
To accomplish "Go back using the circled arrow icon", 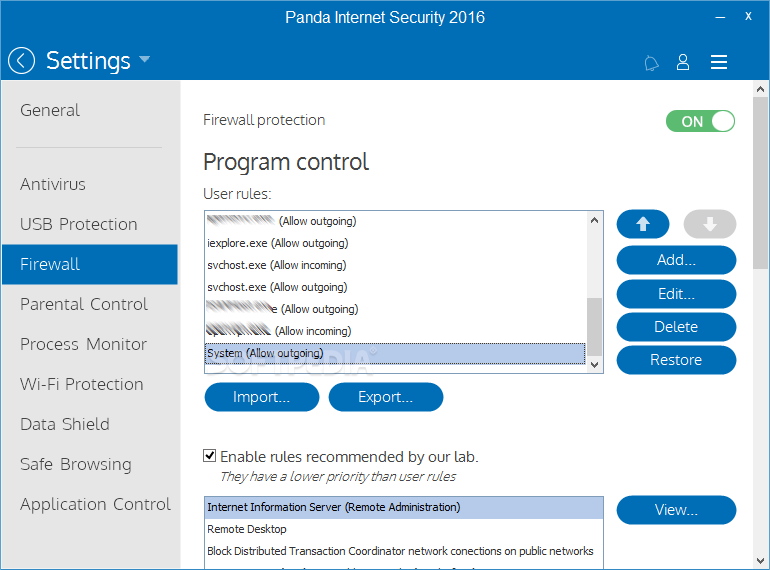I will (21, 61).
